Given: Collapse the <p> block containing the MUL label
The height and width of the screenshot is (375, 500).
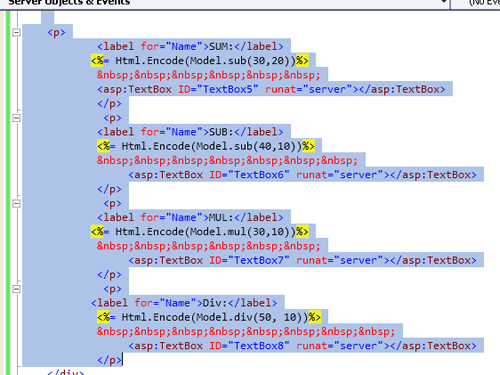Looking at the screenshot, I should point(16,203).
